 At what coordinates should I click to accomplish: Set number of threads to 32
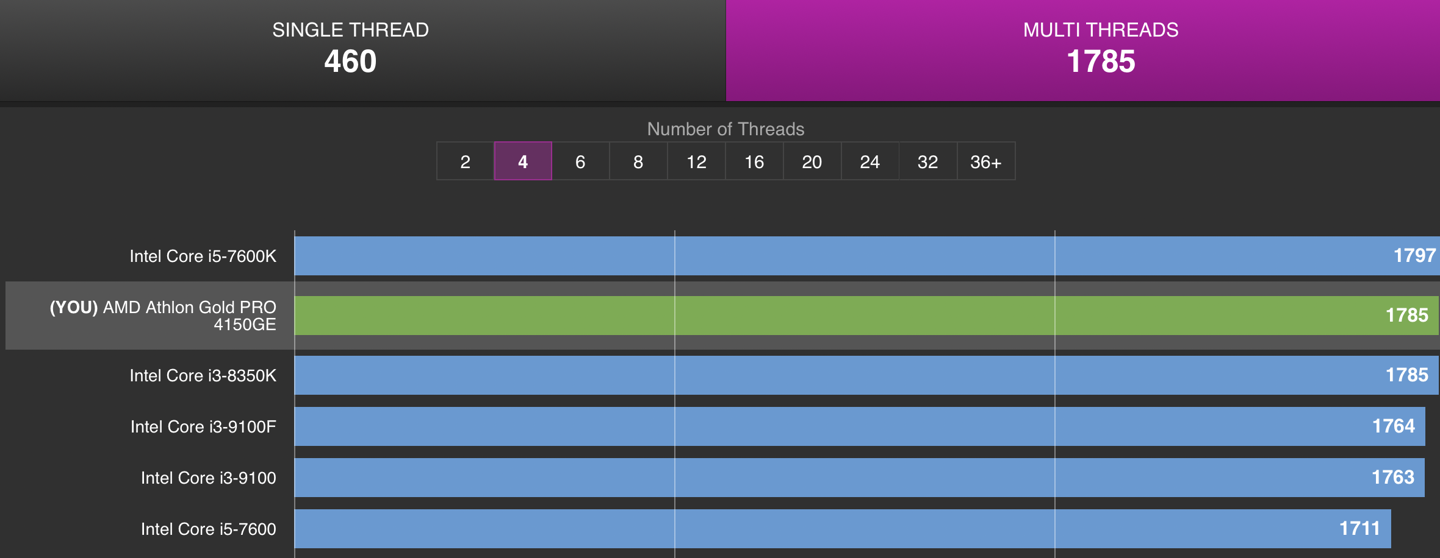928,162
